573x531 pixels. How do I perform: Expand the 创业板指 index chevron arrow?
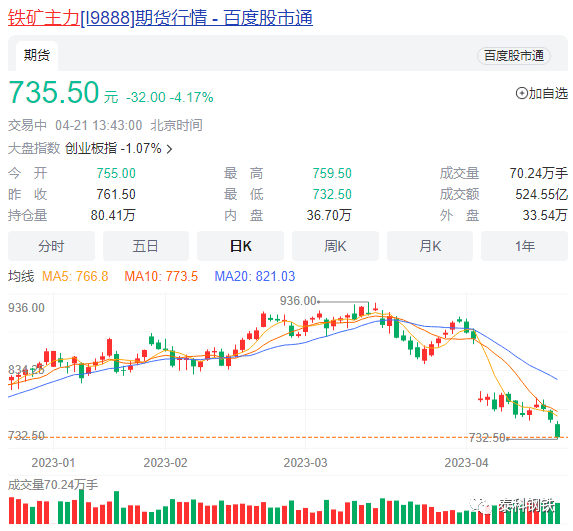coord(169,149)
